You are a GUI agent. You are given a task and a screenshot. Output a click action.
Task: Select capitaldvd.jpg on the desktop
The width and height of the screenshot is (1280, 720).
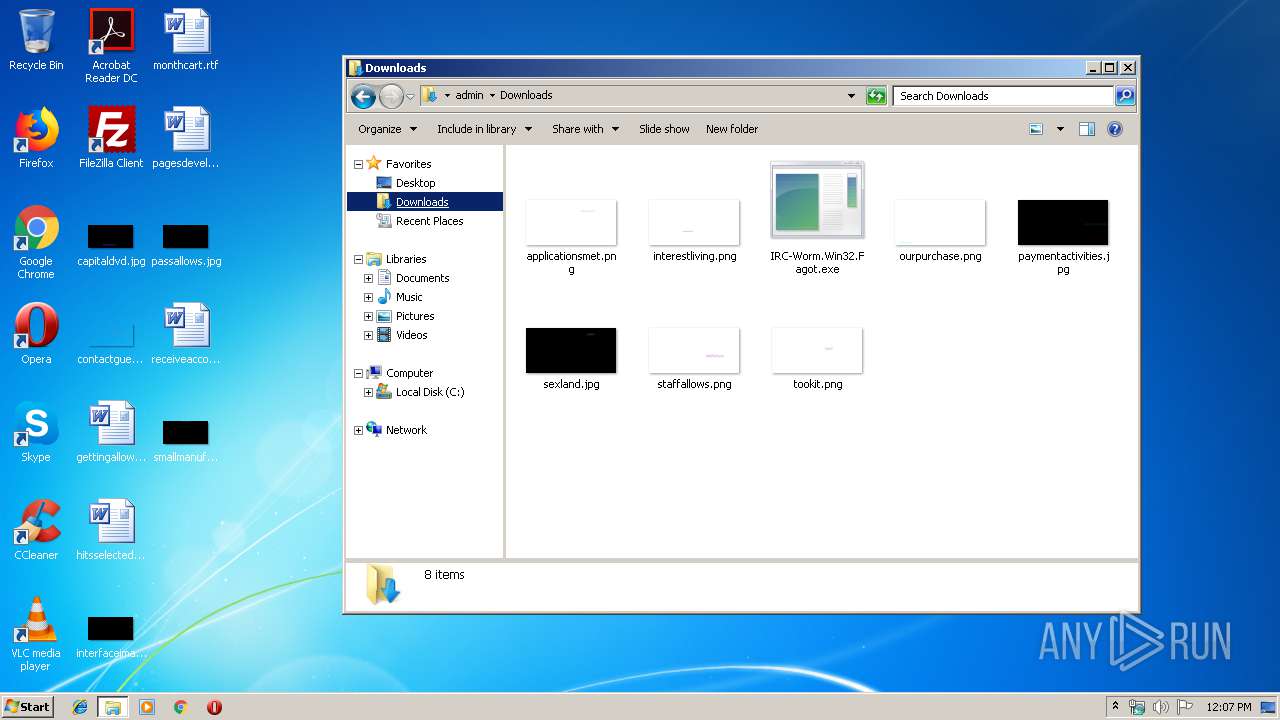coord(111,246)
